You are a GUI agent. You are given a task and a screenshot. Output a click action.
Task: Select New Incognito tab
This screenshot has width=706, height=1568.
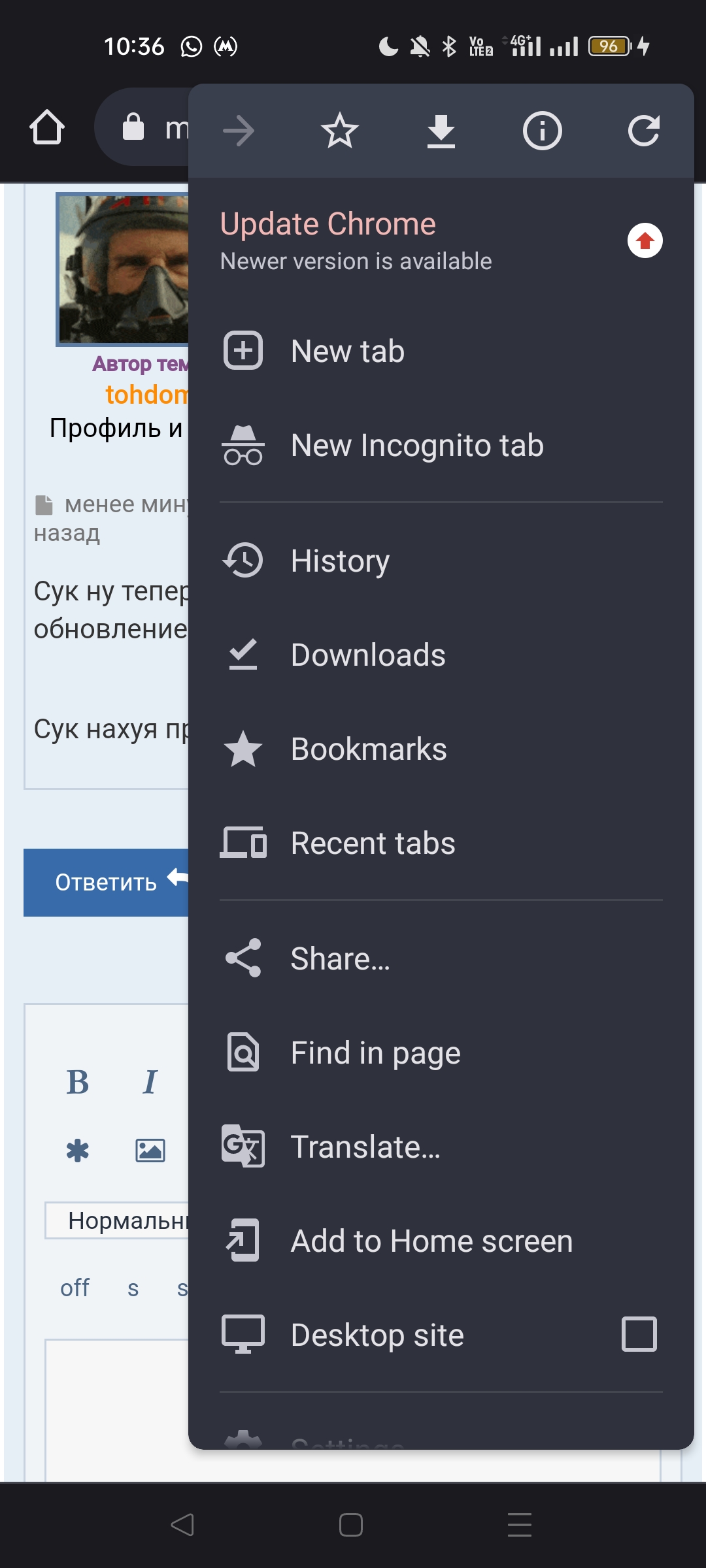tap(417, 446)
